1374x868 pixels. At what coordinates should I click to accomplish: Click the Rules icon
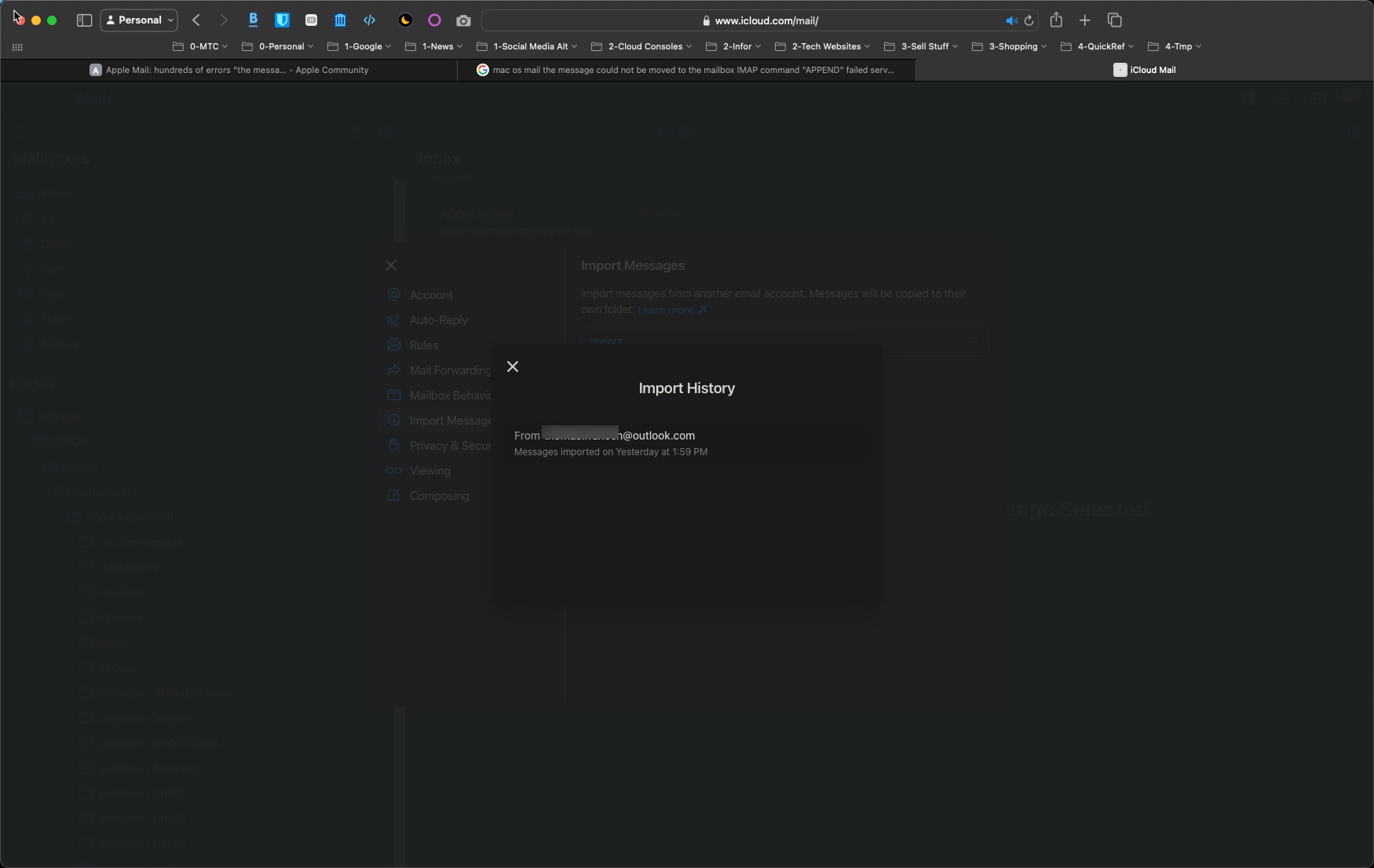tap(394, 345)
